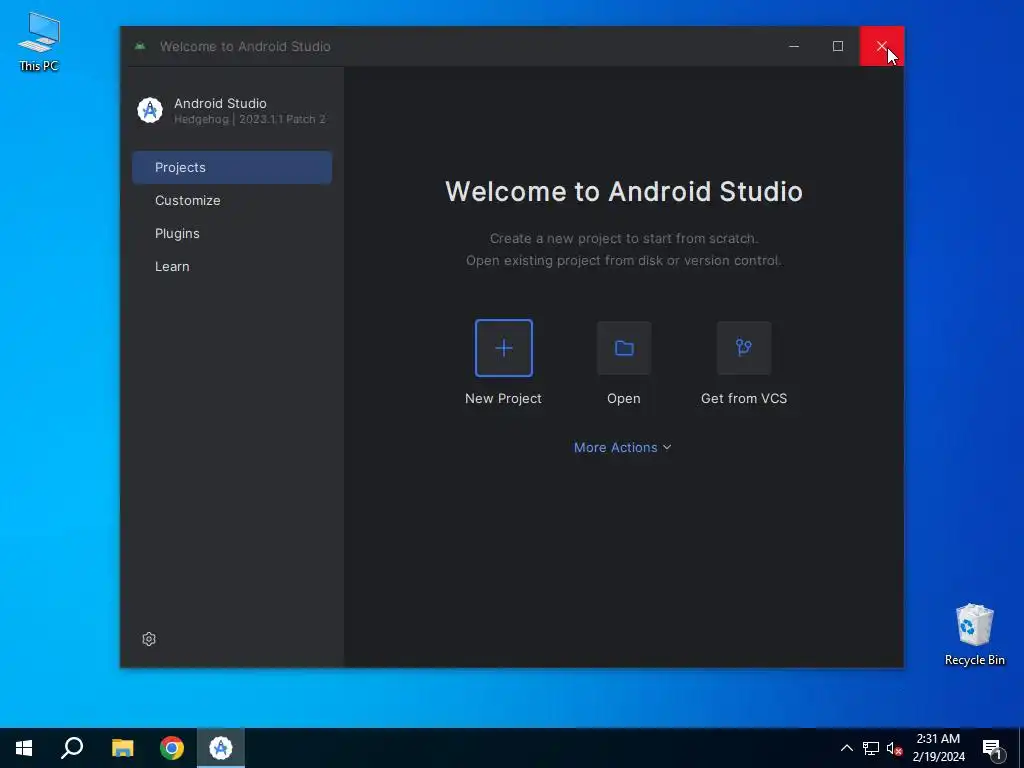This screenshot has width=1024, height=768.
Task: Show hidden system tray icons
Action: click(x=846, y=748)
